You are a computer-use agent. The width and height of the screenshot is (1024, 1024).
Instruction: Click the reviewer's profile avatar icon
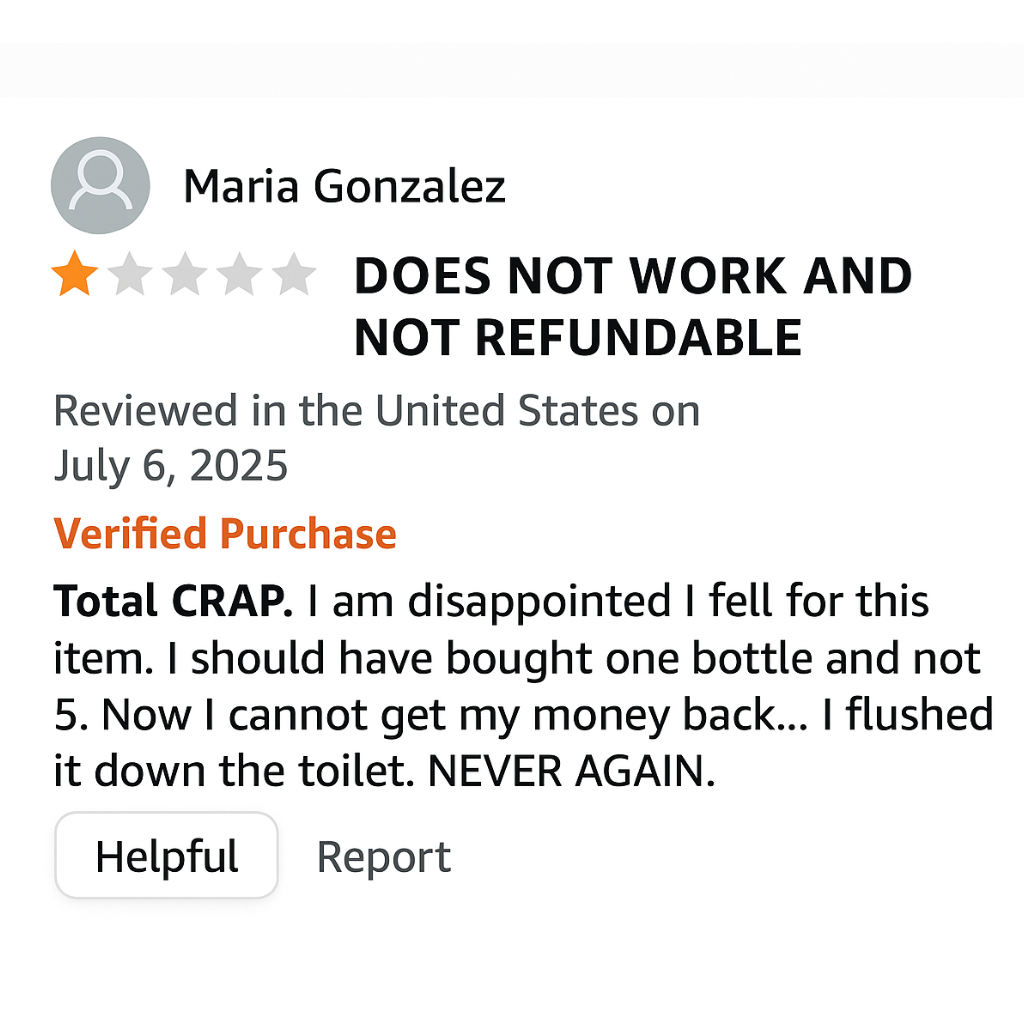100,186
